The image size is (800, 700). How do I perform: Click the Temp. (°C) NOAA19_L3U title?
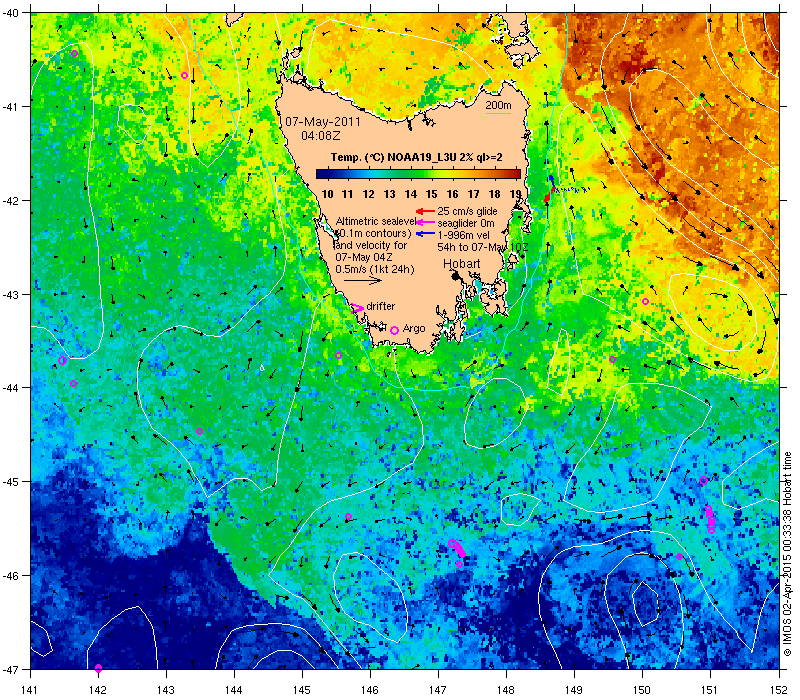[x=416, y=157]
